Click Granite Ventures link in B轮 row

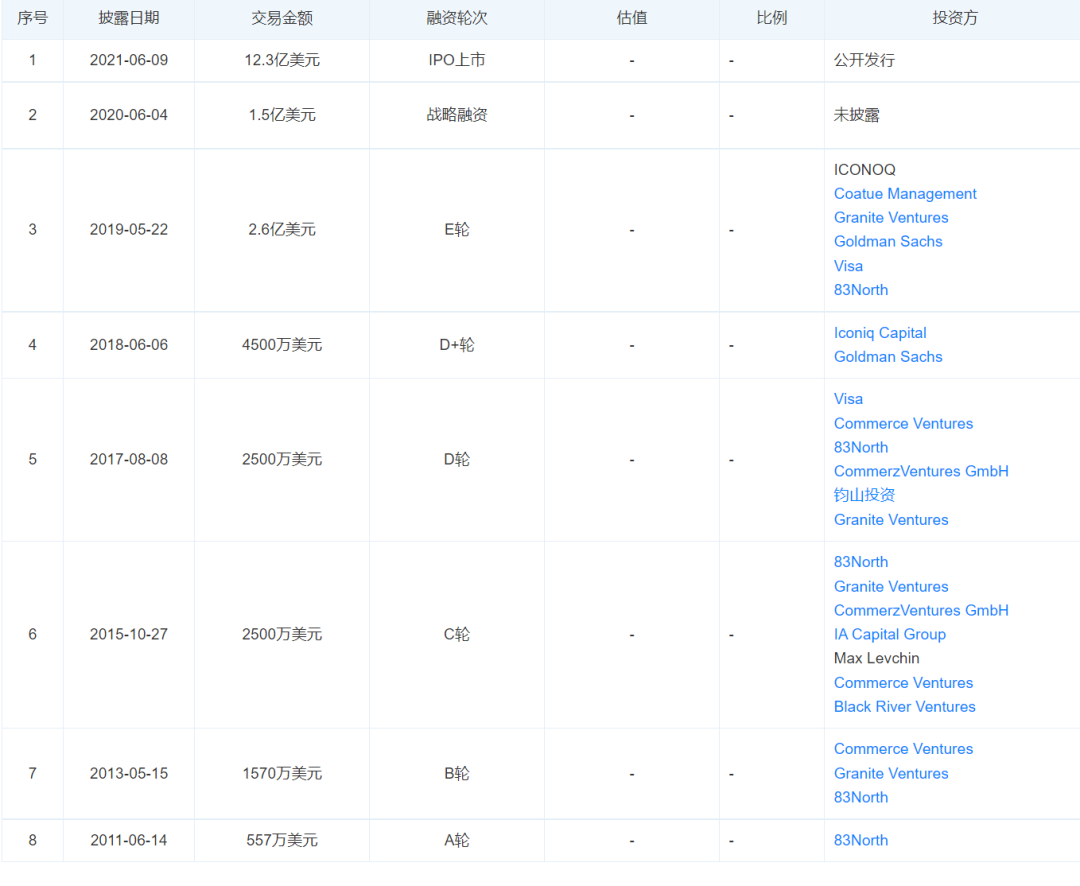[891, 774]
